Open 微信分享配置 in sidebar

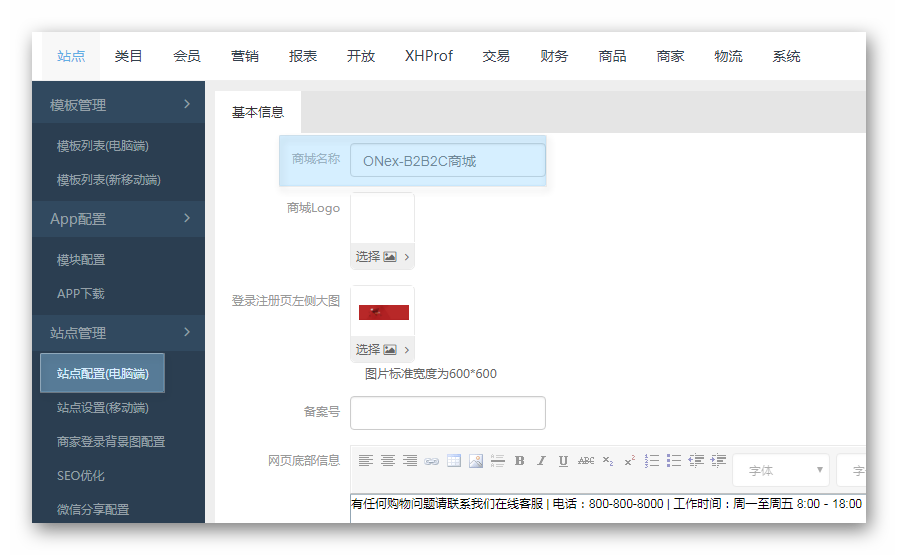[x=93, y=509]
